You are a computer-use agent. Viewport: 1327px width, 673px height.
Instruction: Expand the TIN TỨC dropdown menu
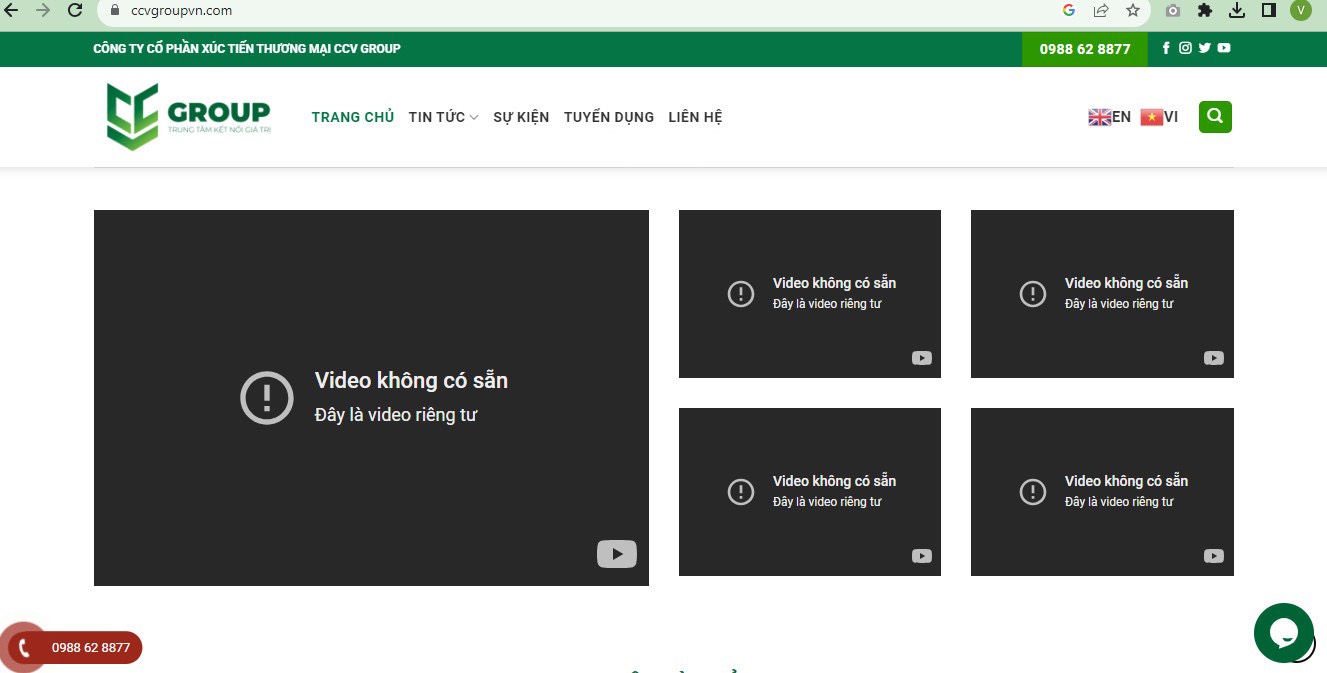(443, 117)
